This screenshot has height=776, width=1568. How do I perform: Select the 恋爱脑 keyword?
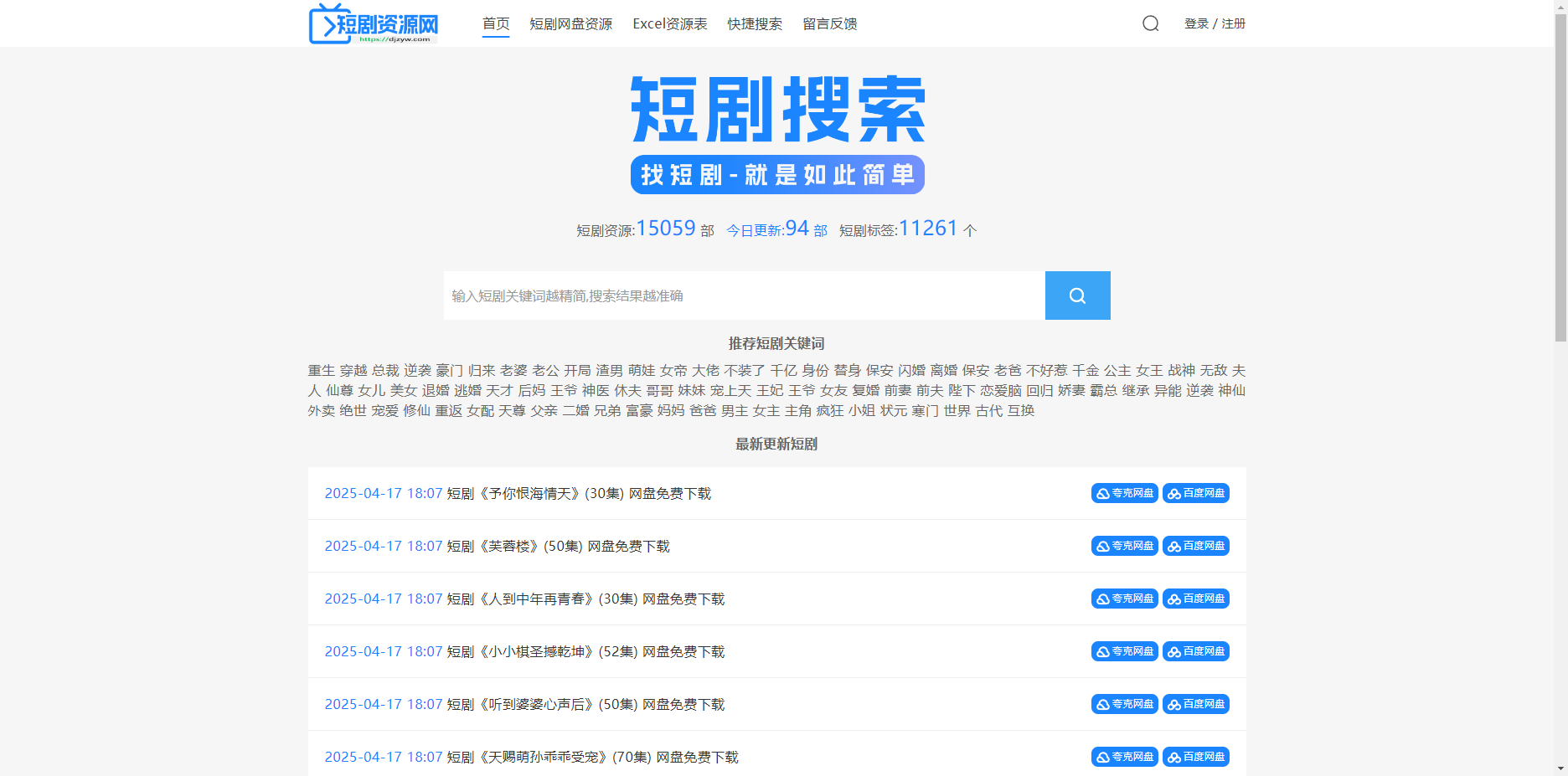(1001, 390)
